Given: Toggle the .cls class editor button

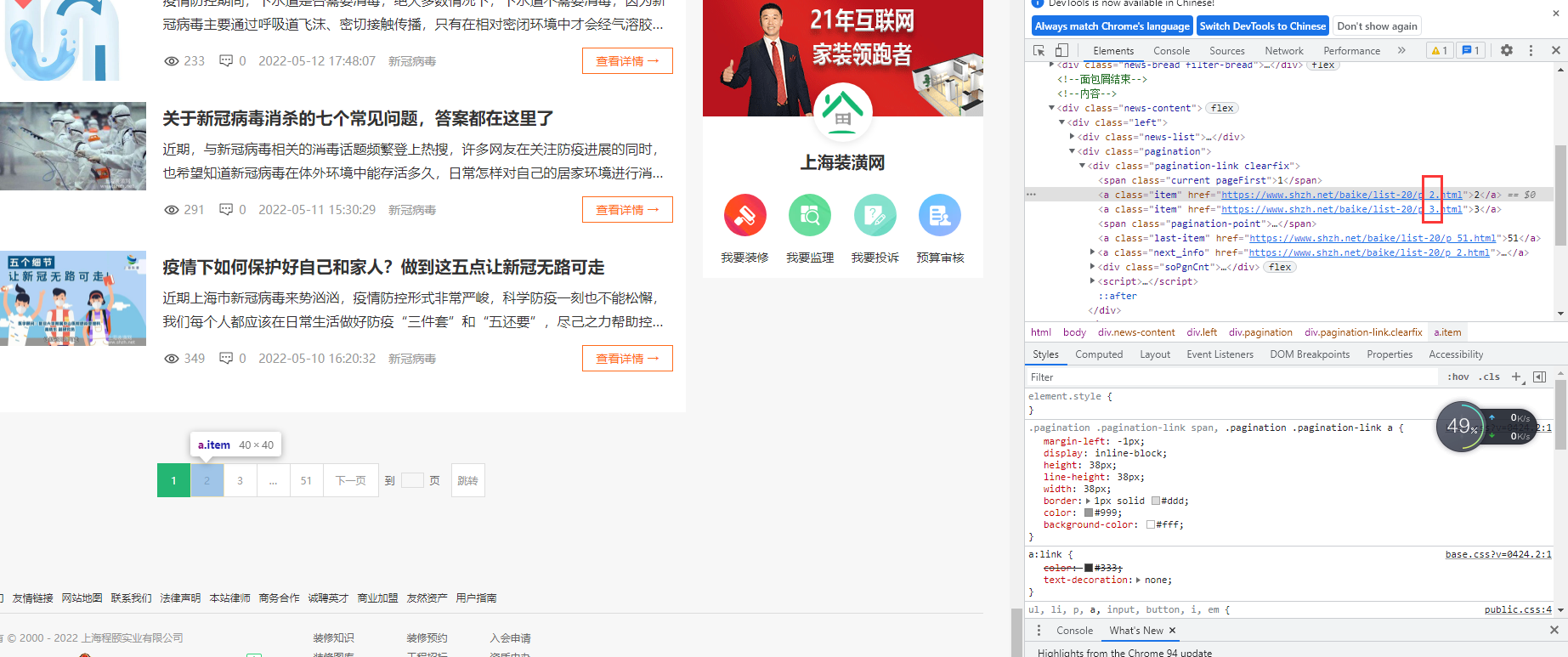Looking at the screenshot, I should (1489, 377).
